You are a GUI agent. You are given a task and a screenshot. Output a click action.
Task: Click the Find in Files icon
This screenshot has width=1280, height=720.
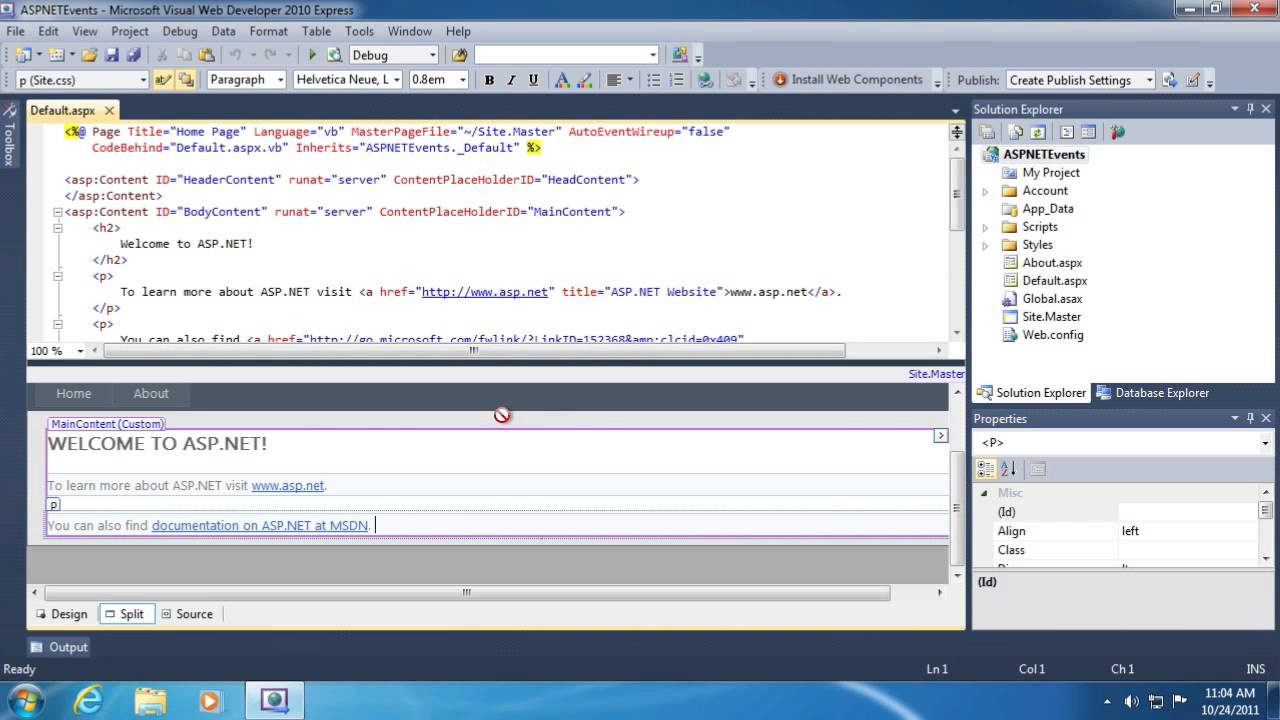459,55
